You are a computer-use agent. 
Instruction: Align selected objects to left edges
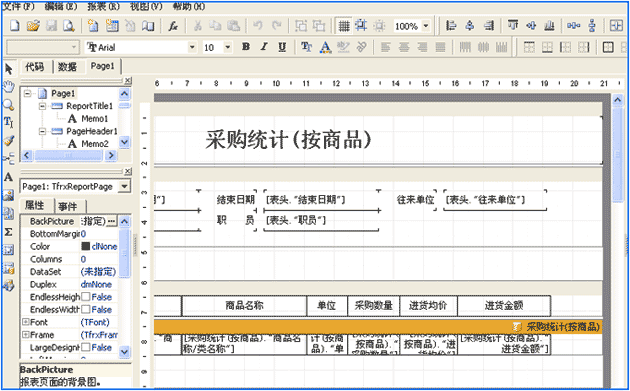coord(451,26)
